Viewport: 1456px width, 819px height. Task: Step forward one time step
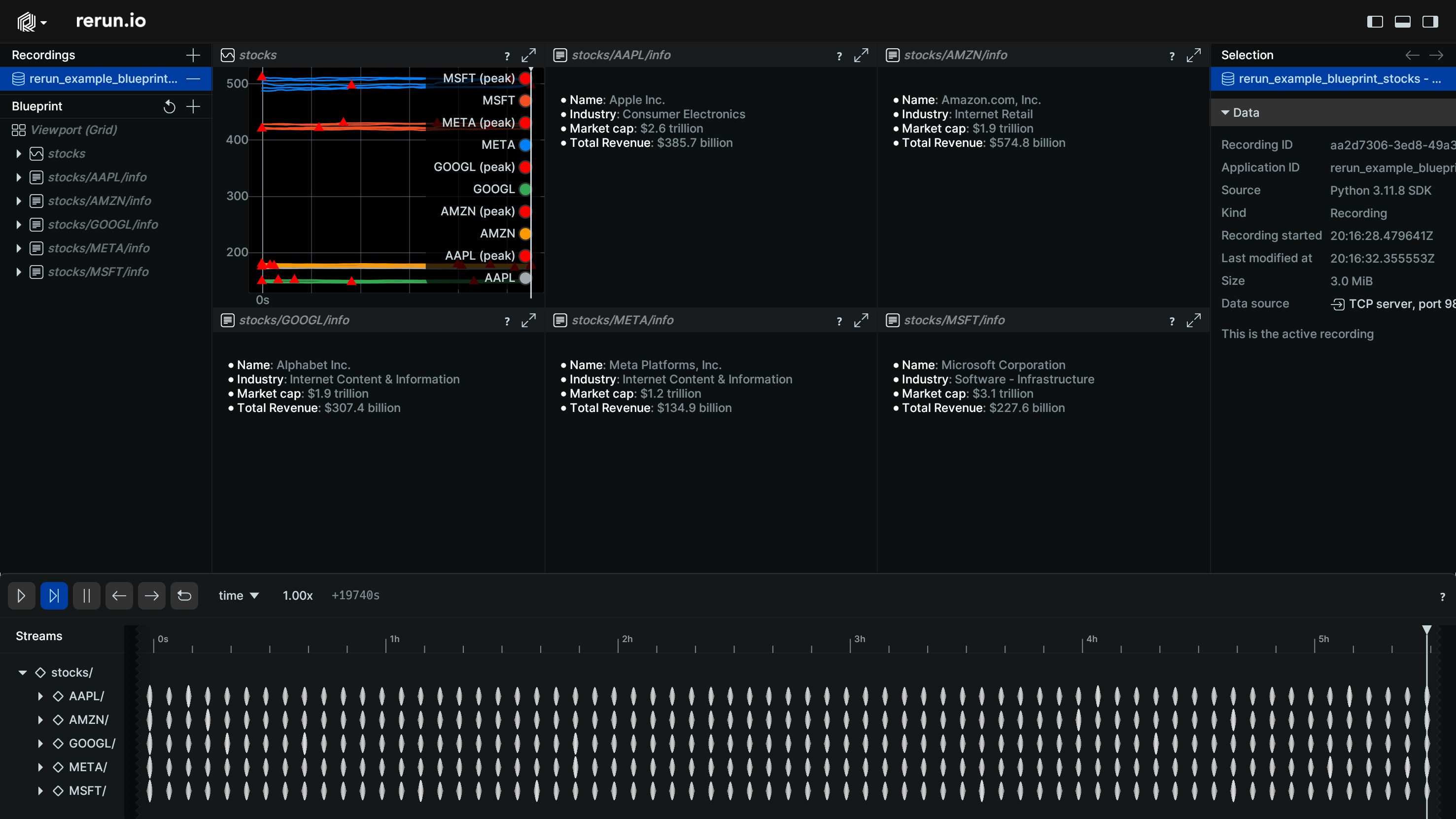pos(151,596)
